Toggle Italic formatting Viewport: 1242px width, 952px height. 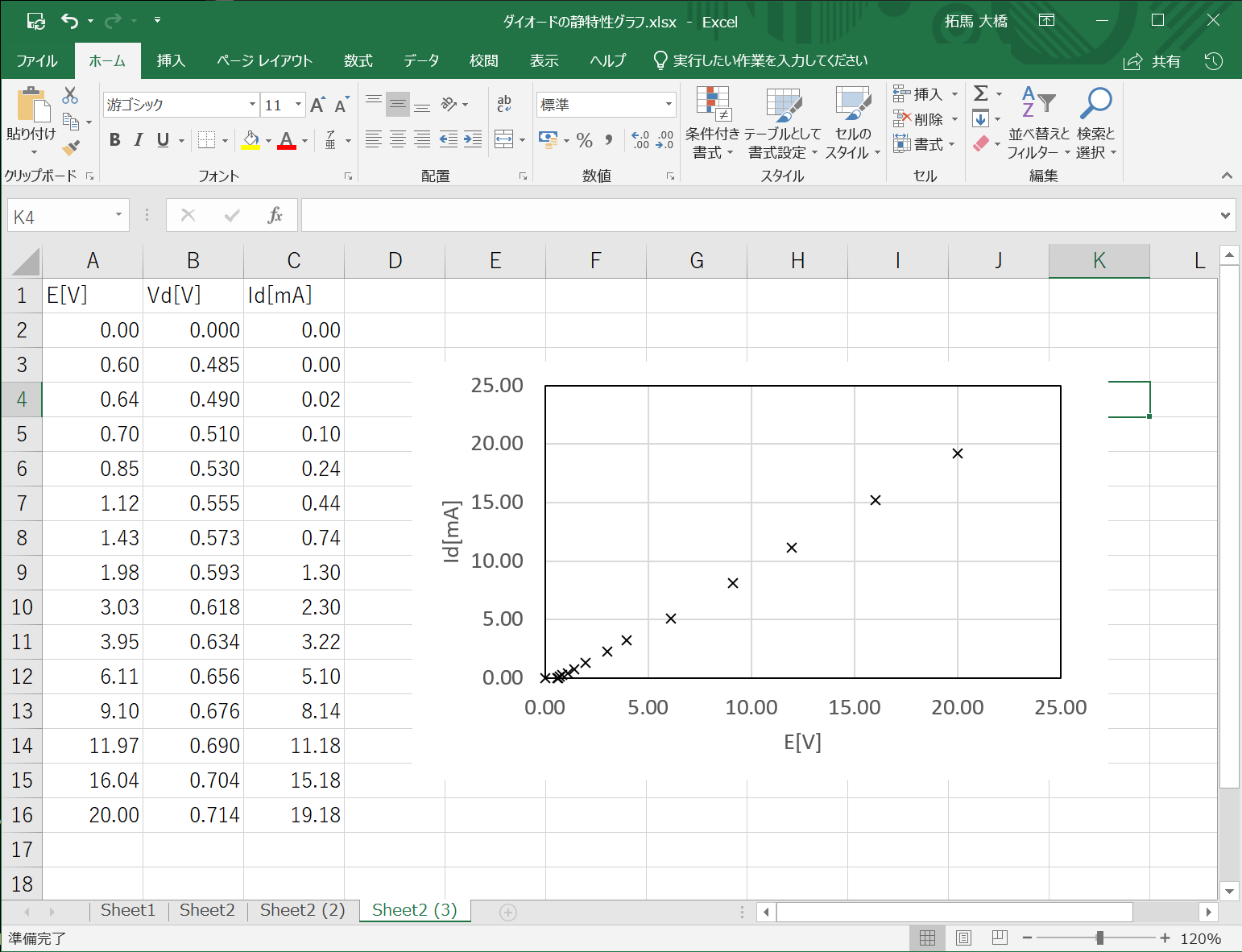pos(139,140)
